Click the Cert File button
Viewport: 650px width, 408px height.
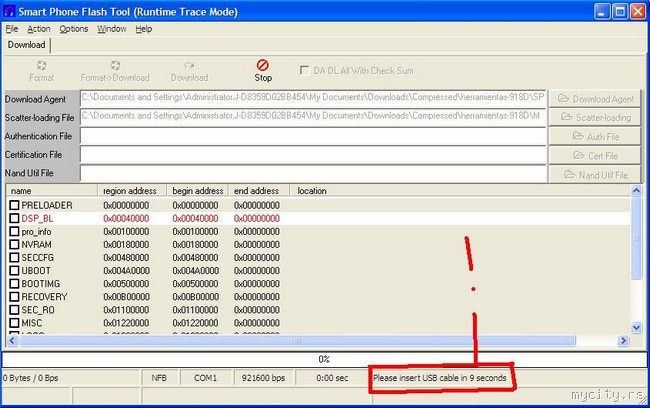(x=595, y=155)
